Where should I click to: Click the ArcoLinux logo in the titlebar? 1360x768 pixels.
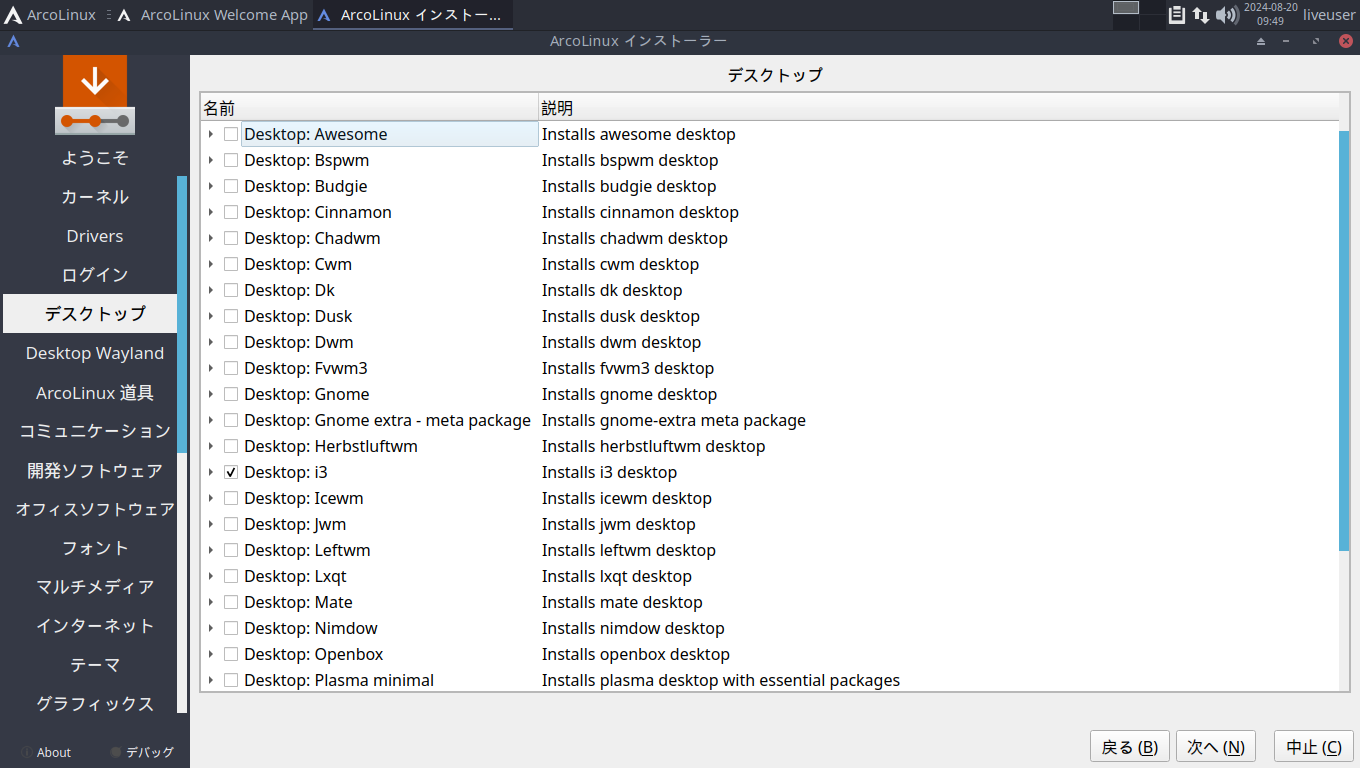13,42
